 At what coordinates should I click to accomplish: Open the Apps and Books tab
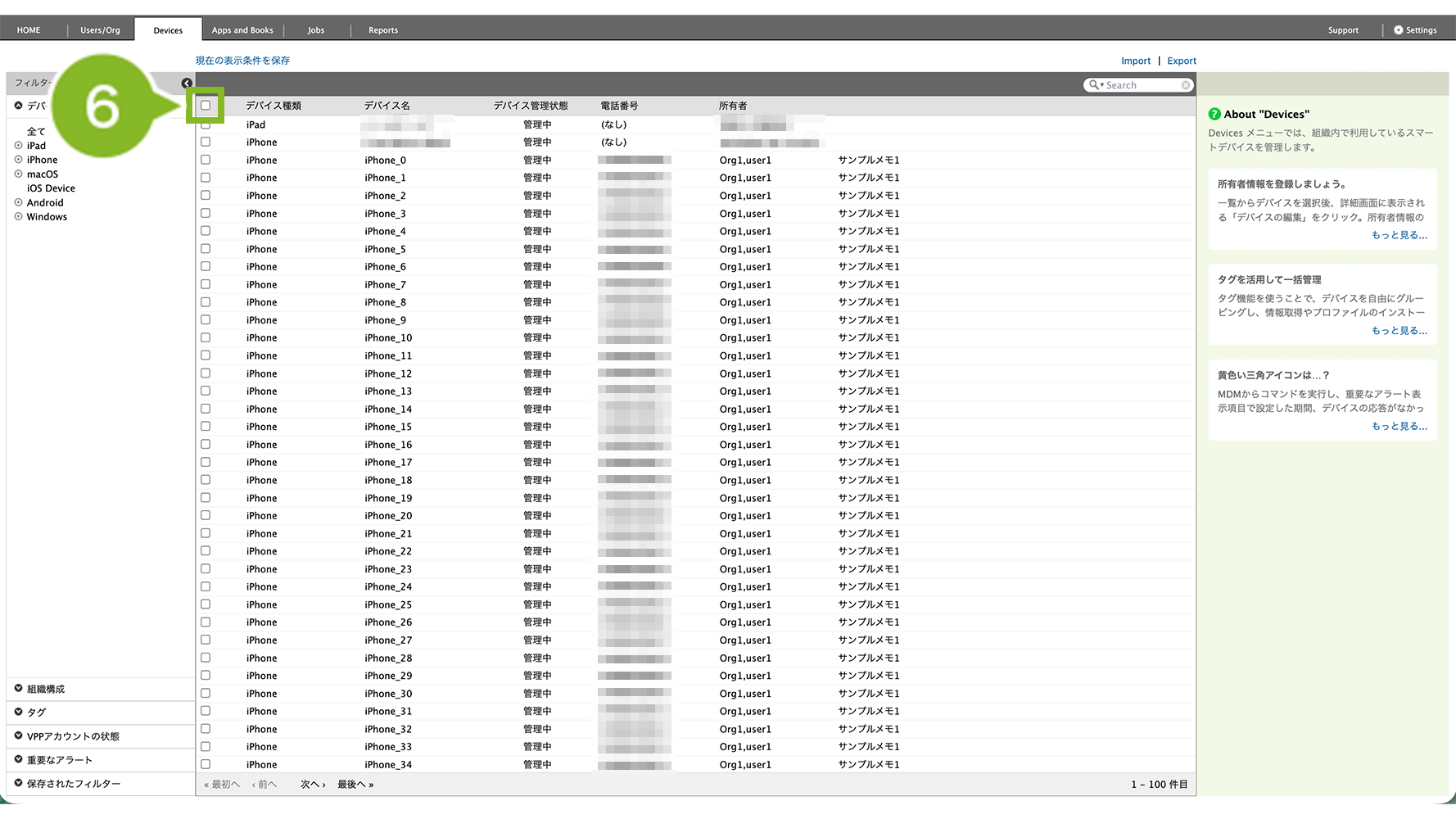(242, 30)
